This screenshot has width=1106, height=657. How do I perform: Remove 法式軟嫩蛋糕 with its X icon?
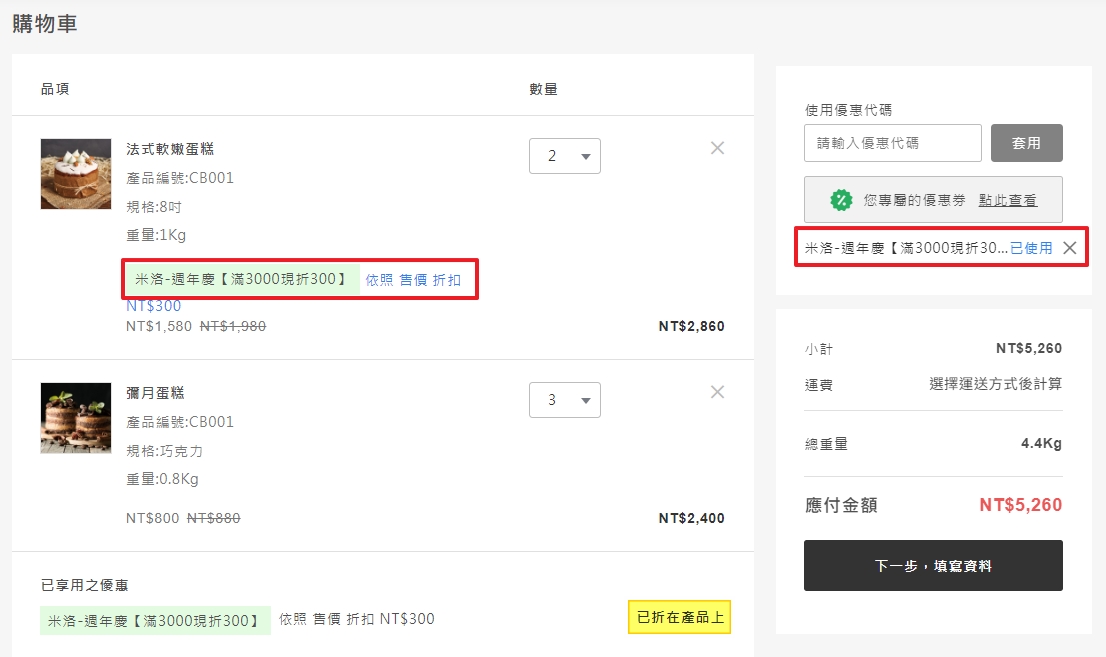pyautogui.click(x=717, y=147)
